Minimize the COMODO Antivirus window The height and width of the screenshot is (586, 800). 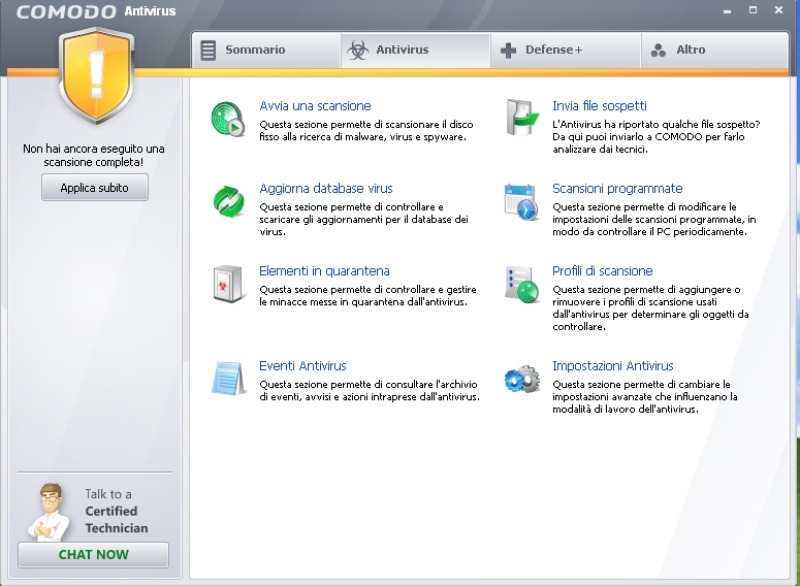(727, 11)
